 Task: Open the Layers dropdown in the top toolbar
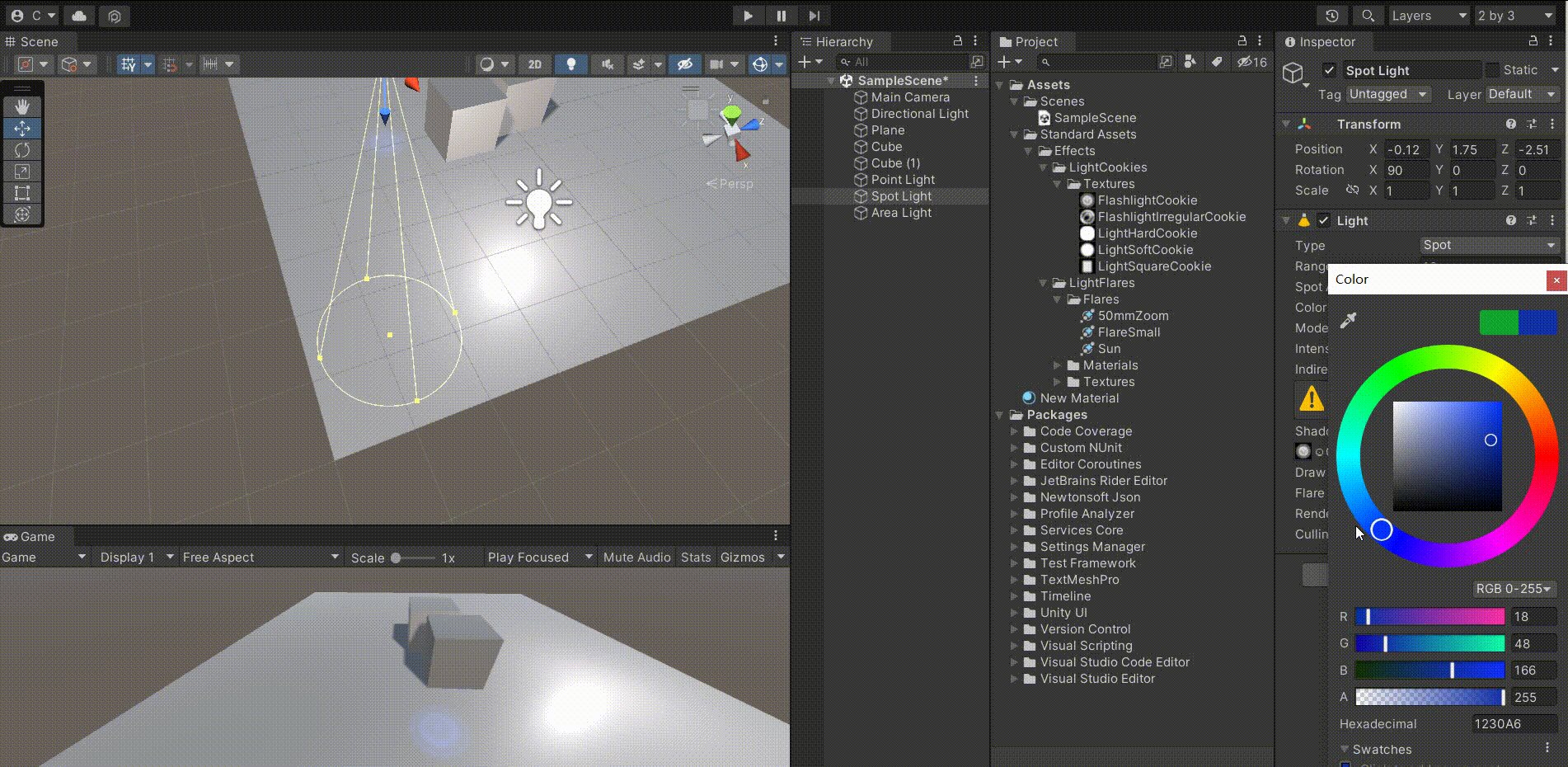tap(1429, 16)
